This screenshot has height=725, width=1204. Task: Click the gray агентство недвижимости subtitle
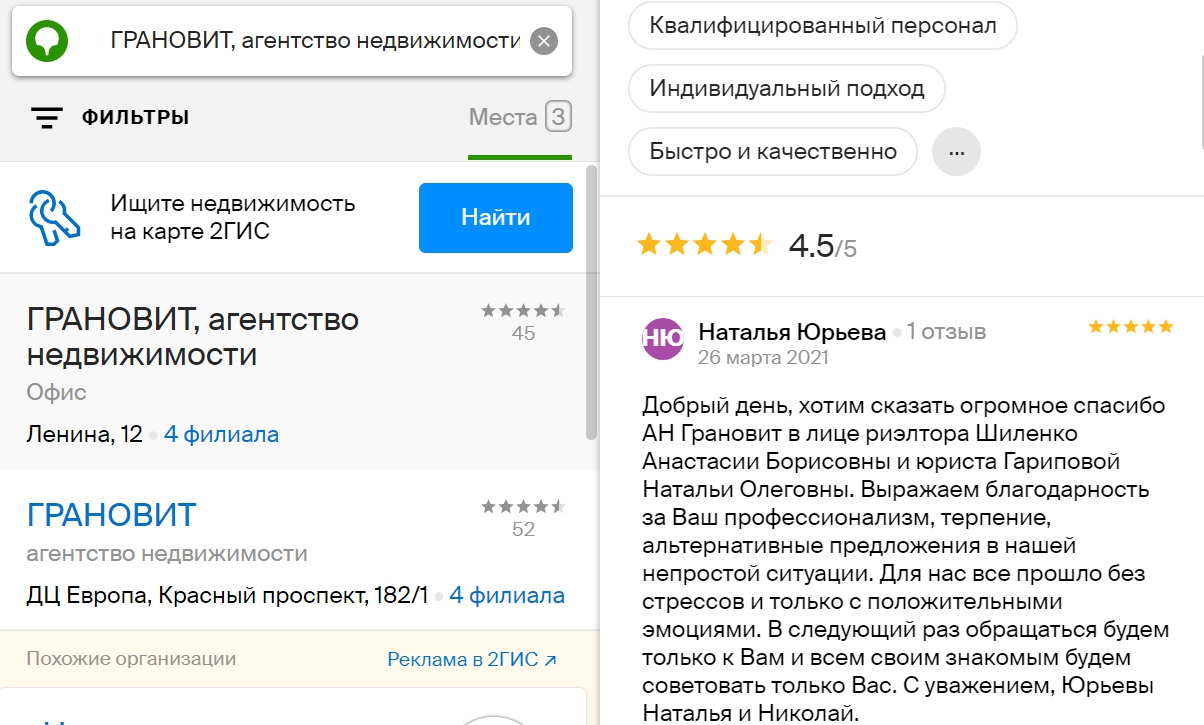click(167, 554)
